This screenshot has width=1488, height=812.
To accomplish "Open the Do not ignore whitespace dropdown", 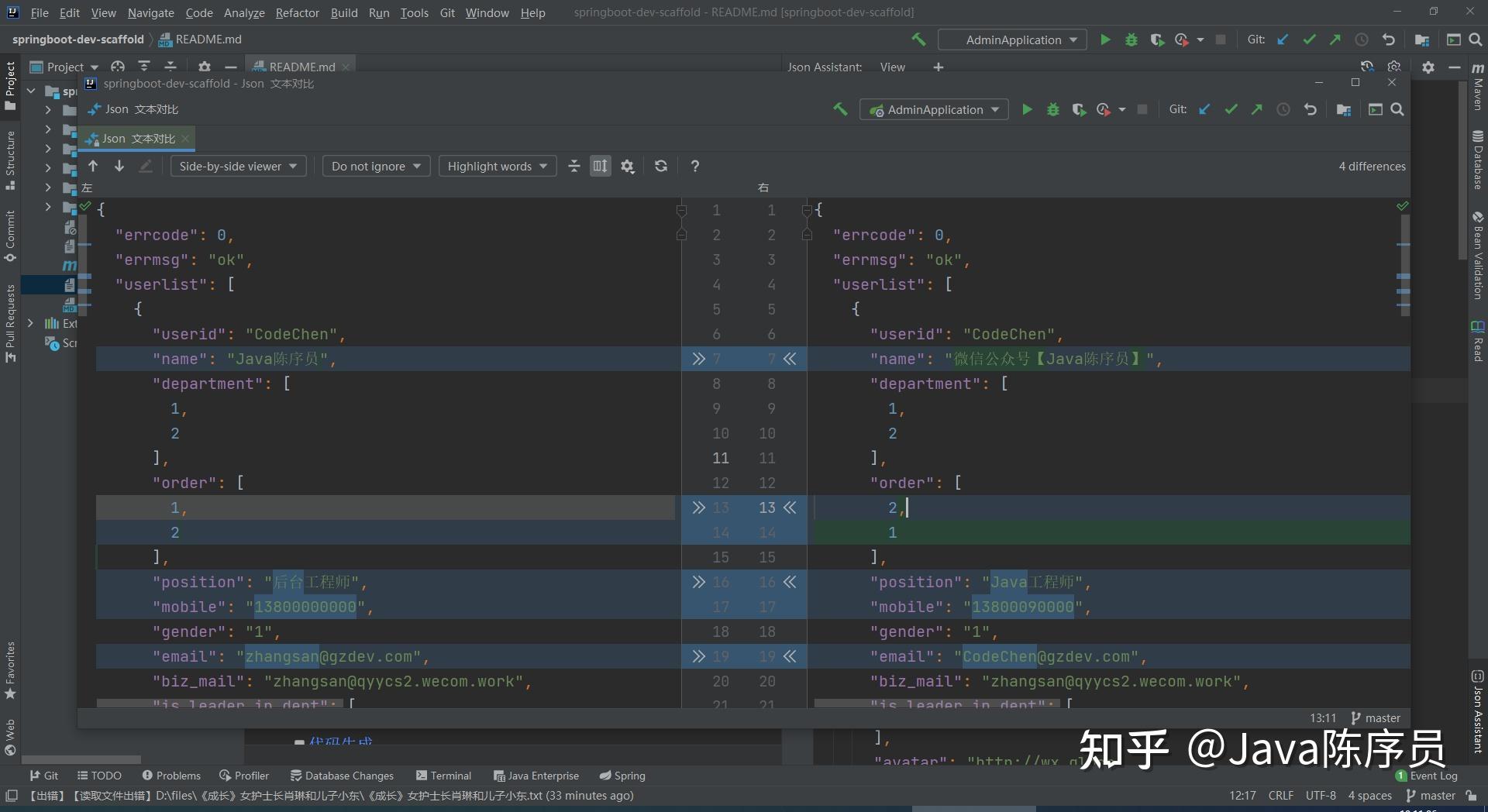I will [376, 165].
